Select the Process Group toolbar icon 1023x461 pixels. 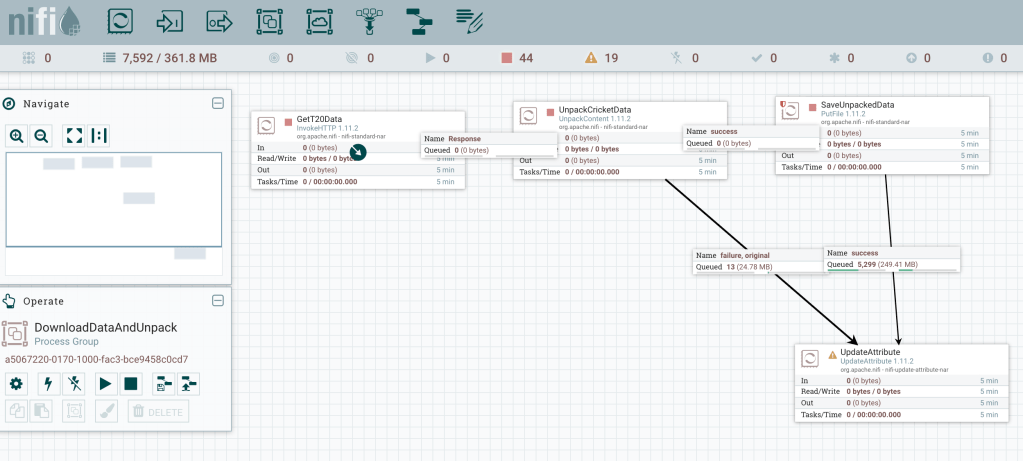tap(269, 19)
